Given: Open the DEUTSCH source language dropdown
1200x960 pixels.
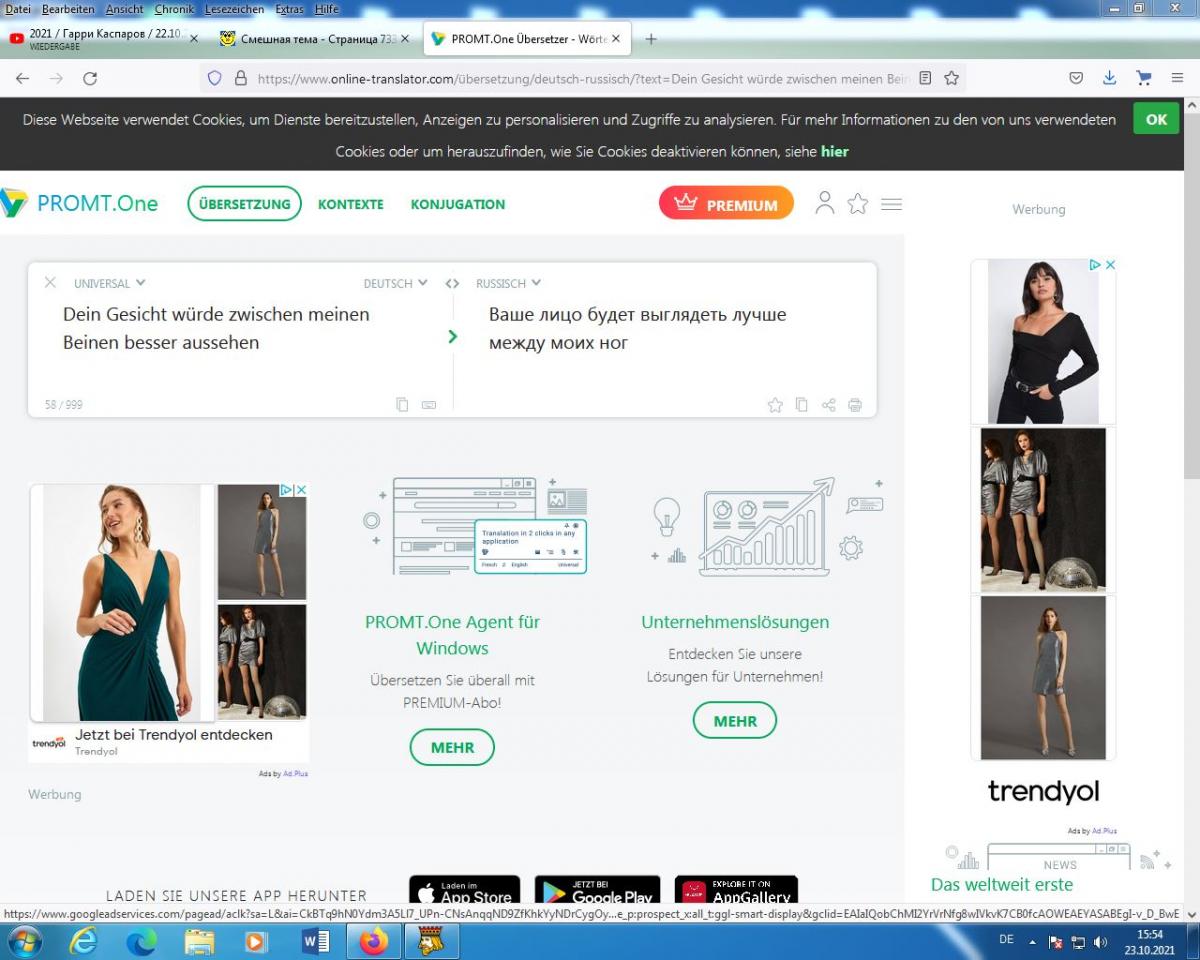Looking at the screenshot, I should click(x=395, y=283).
